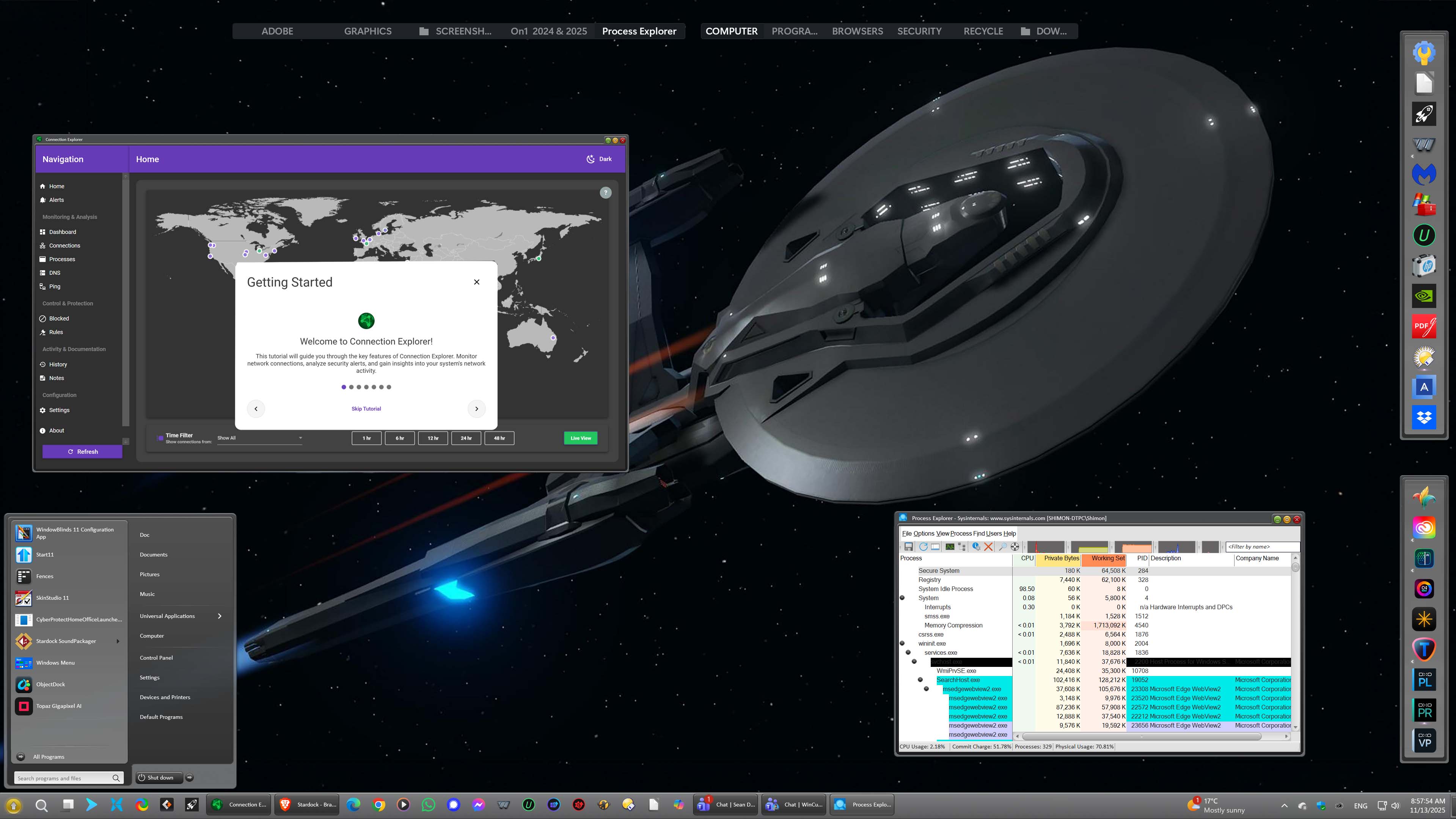Click the Find window crosshair target icon

[1015, 547]
